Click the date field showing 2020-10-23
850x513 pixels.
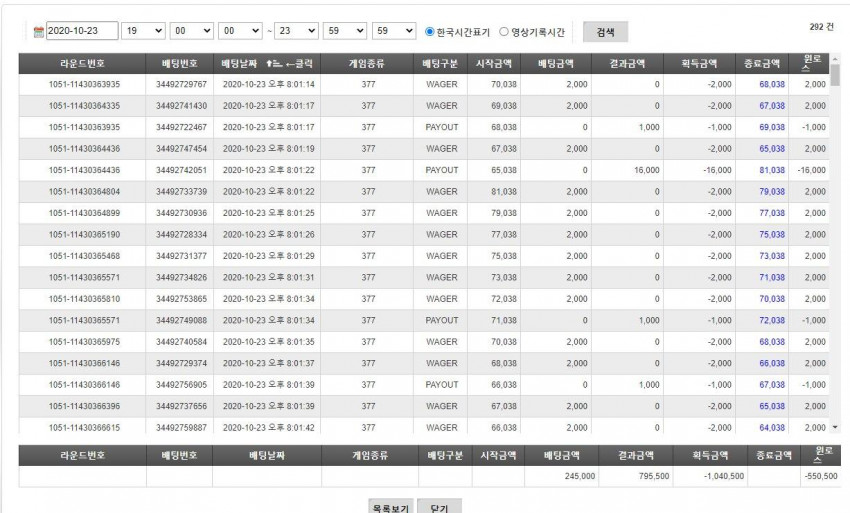[82, 31]
